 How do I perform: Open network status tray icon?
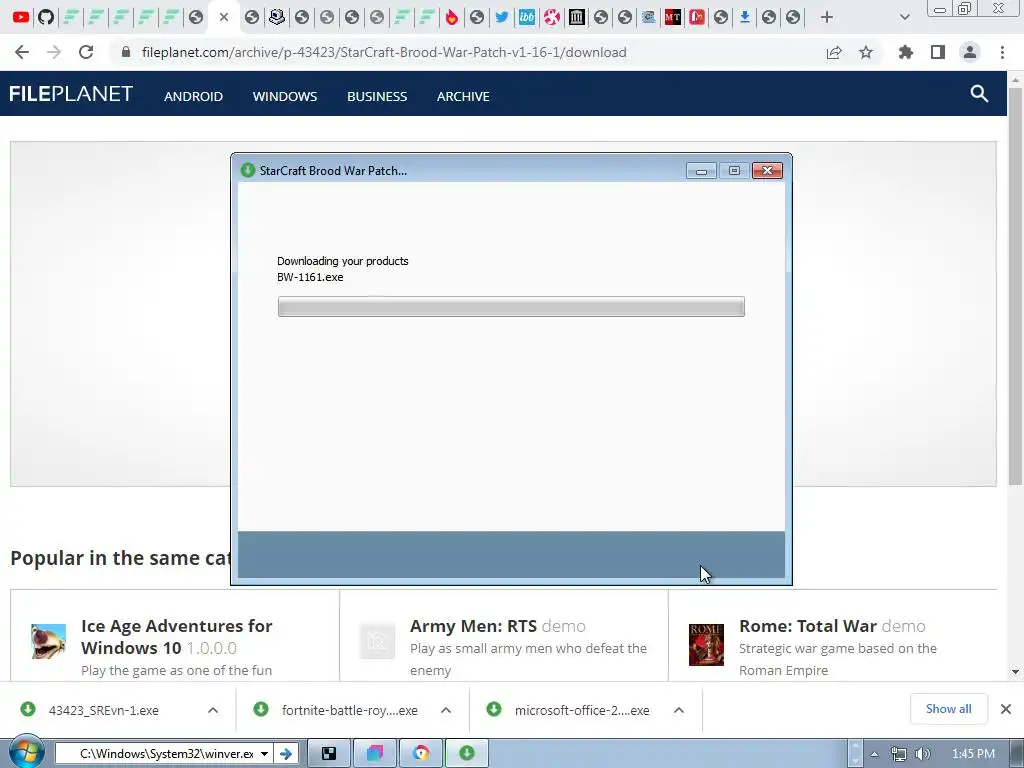[899, 754]
